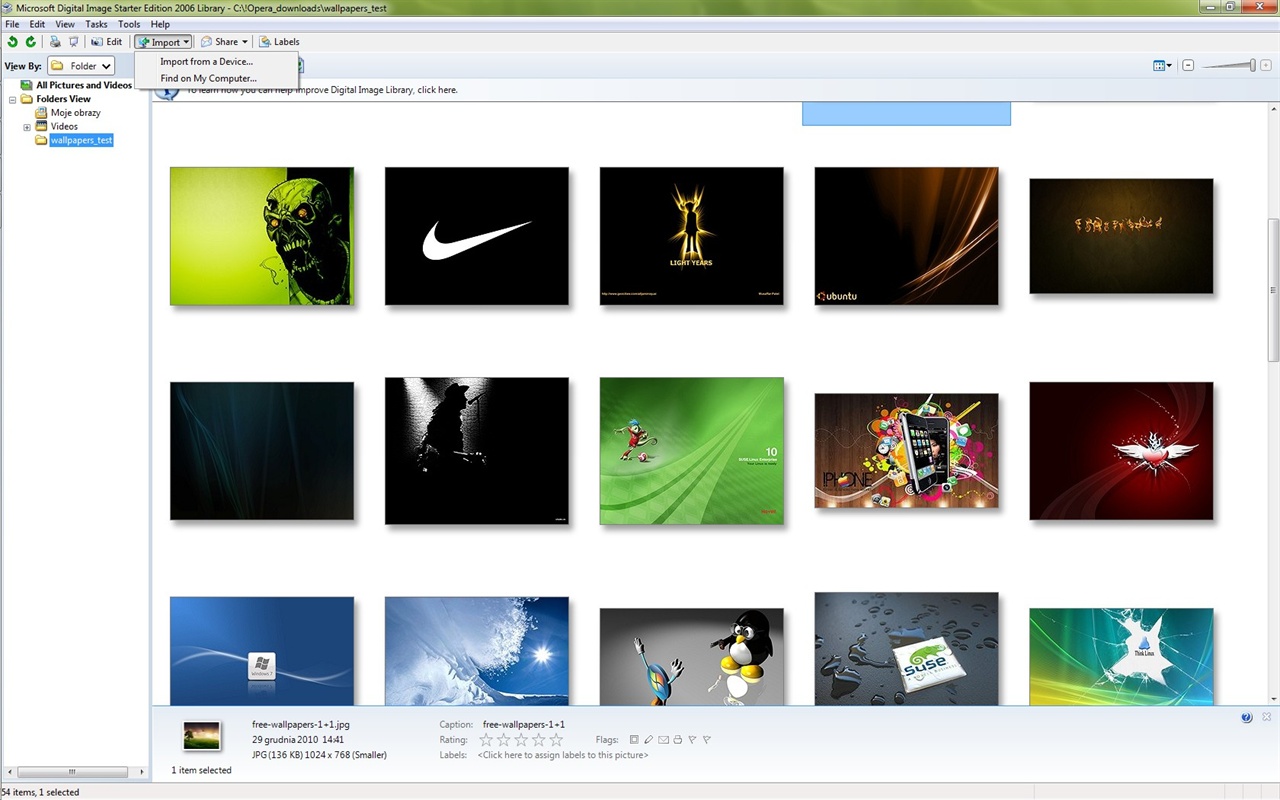Select the Ubuntu wallpaper thumbnail

[x=907, y=236]
